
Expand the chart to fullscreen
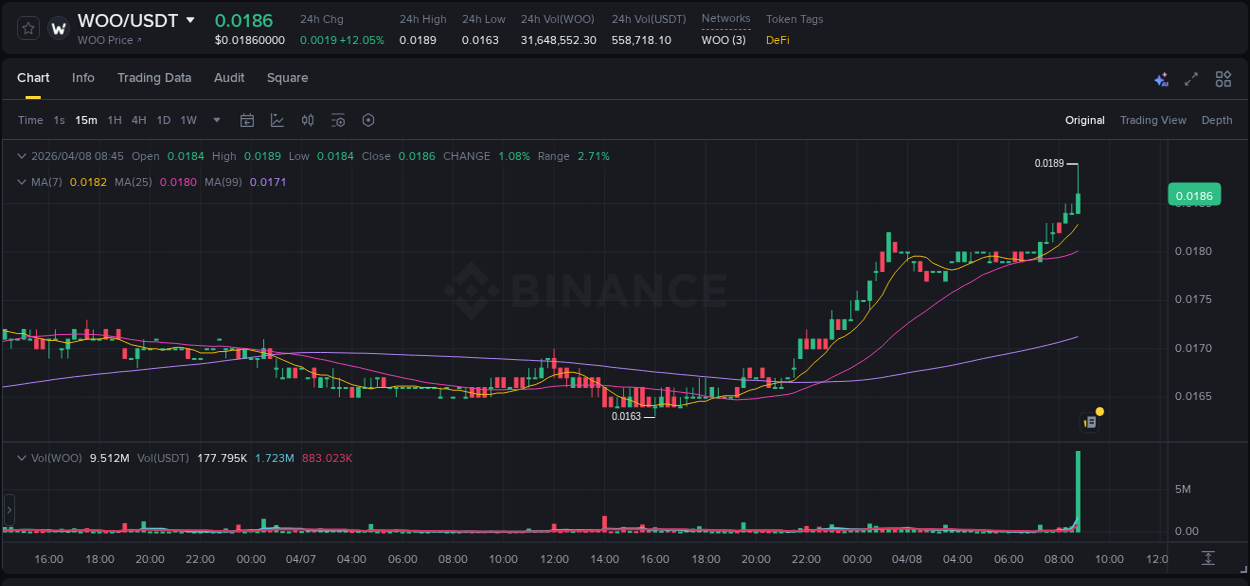tap(1191, 78)
